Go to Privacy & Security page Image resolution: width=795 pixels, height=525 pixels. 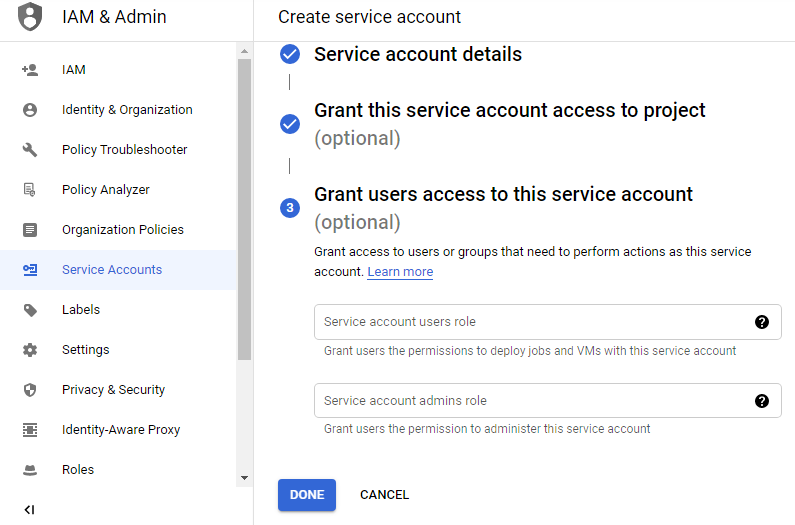coord(113,390)
